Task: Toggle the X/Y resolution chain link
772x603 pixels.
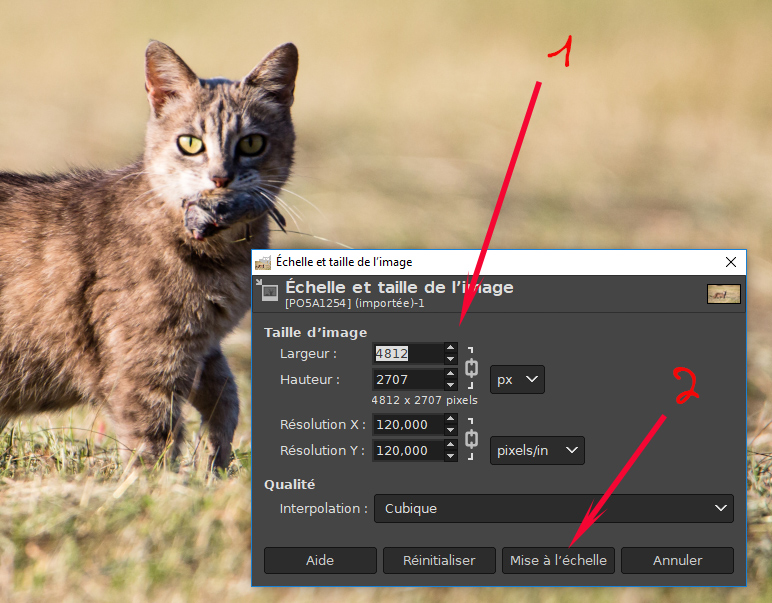Action: point(471,438)
